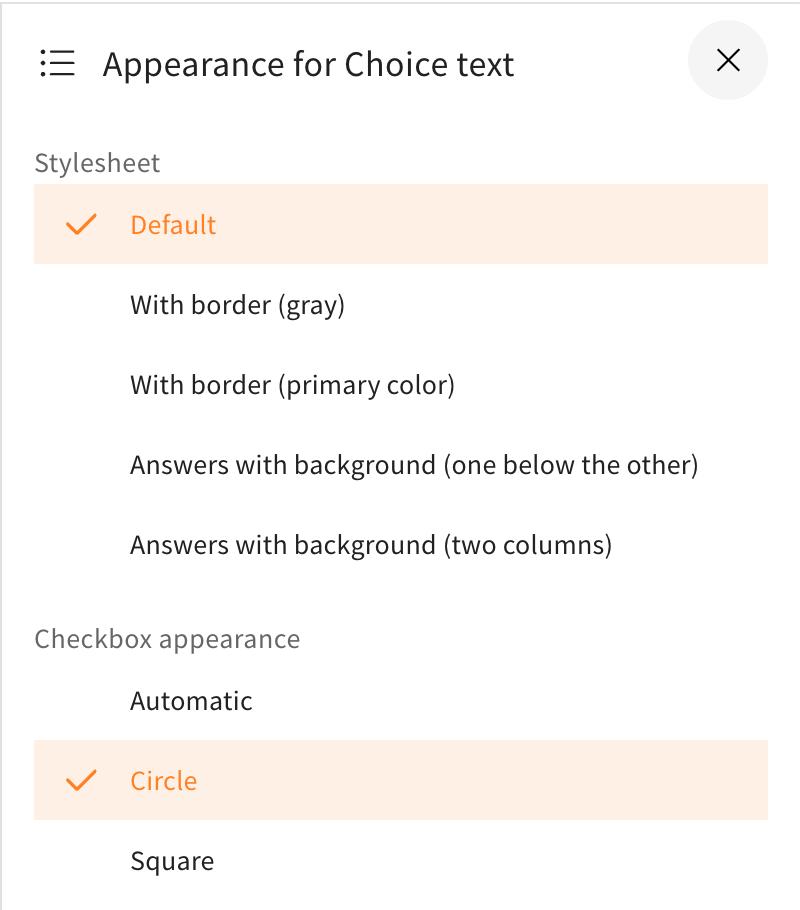The width and height of the screenshot is (800, 910).
Task: Click the "Checkbox appearance" section heading
Action: coord(167,639)
